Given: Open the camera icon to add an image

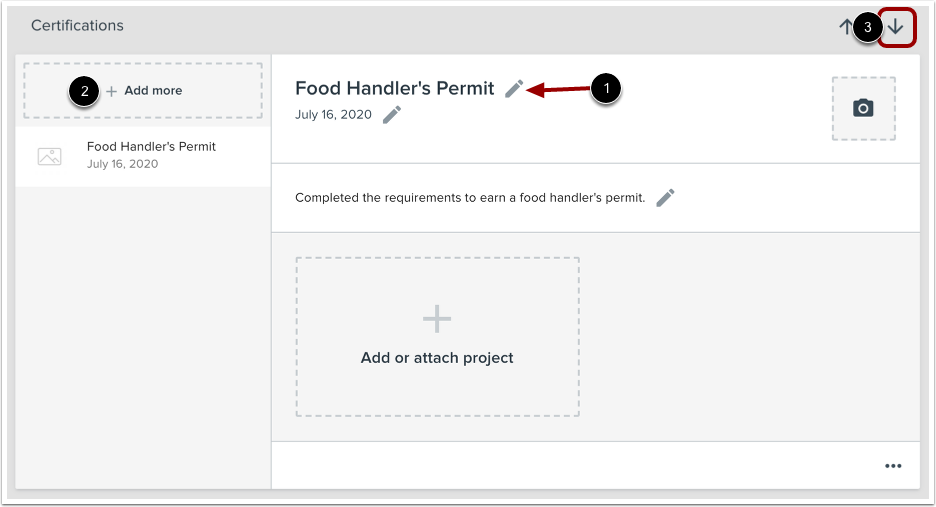Looking at the screenshot, I should click(863, 108).
